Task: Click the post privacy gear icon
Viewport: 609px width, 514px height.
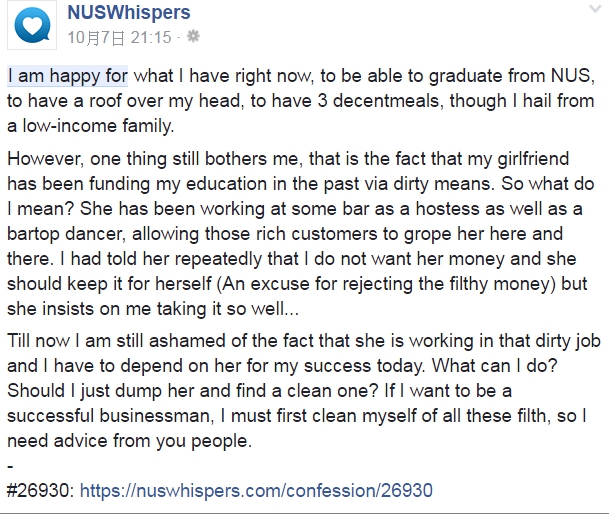Action: [193, 36]
